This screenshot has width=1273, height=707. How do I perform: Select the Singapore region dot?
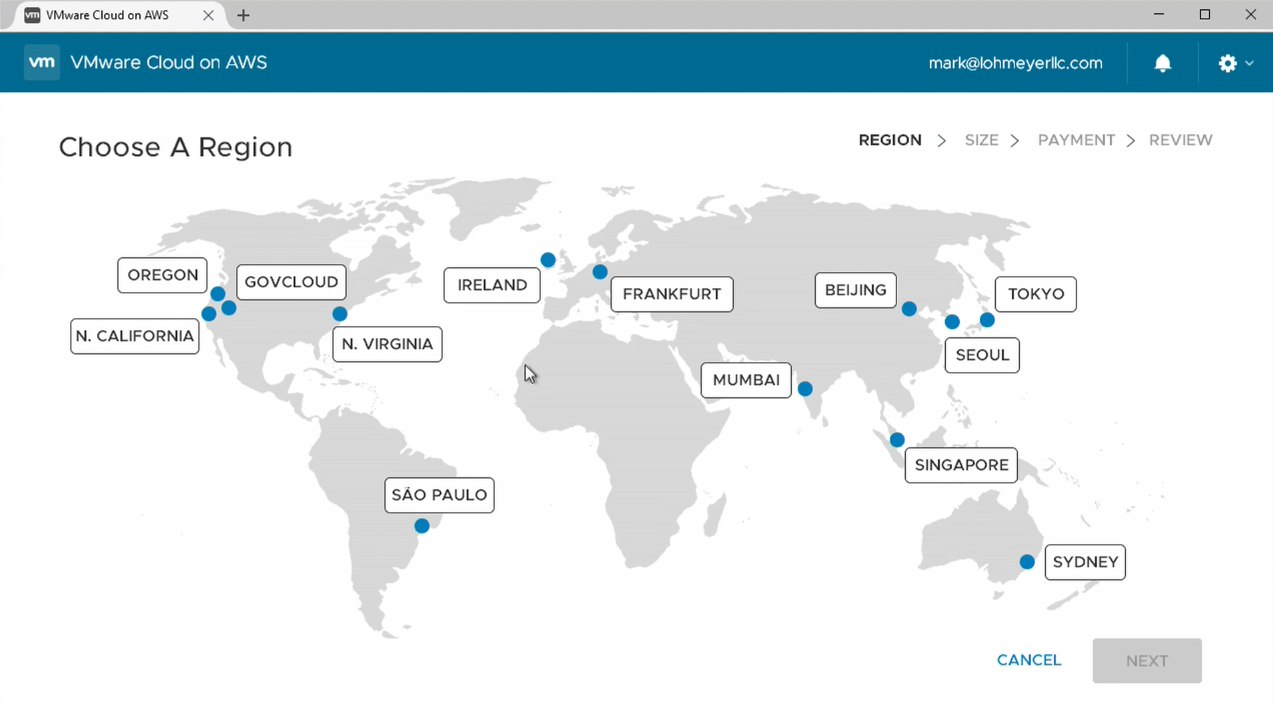[897, 440]
